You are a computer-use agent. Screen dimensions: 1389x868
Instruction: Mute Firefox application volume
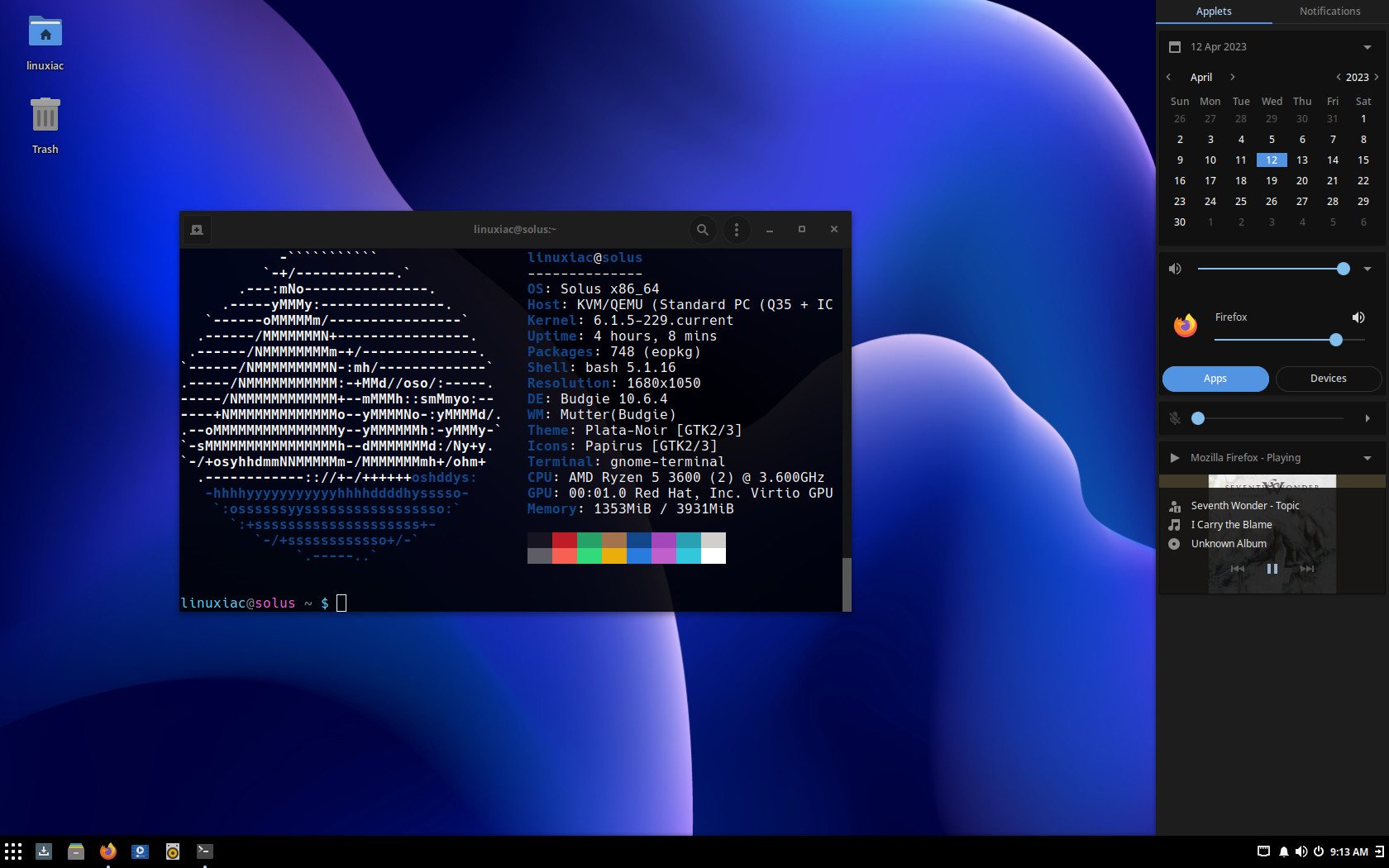[x=1358, y=317]
